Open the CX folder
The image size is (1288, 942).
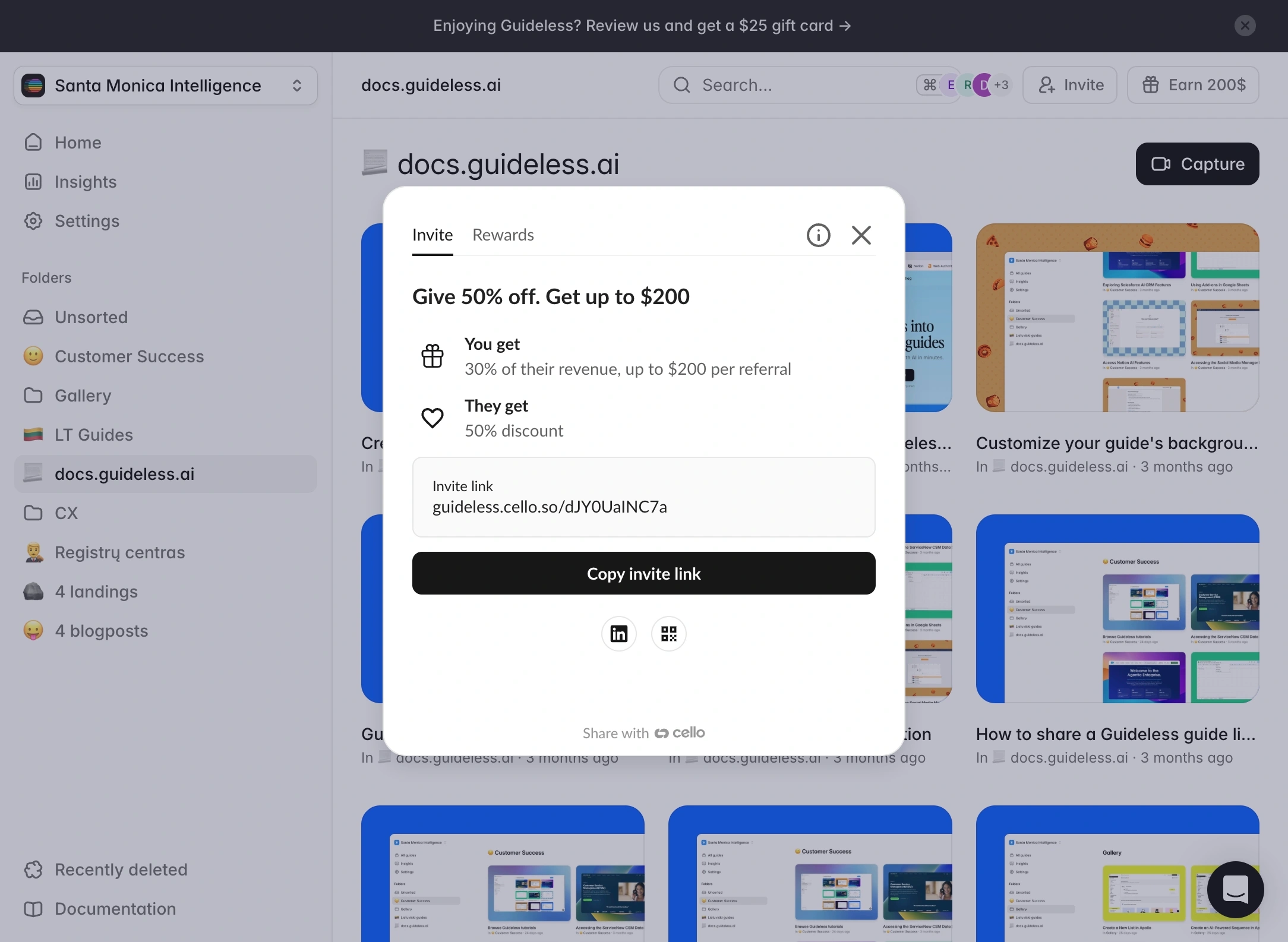165,513
